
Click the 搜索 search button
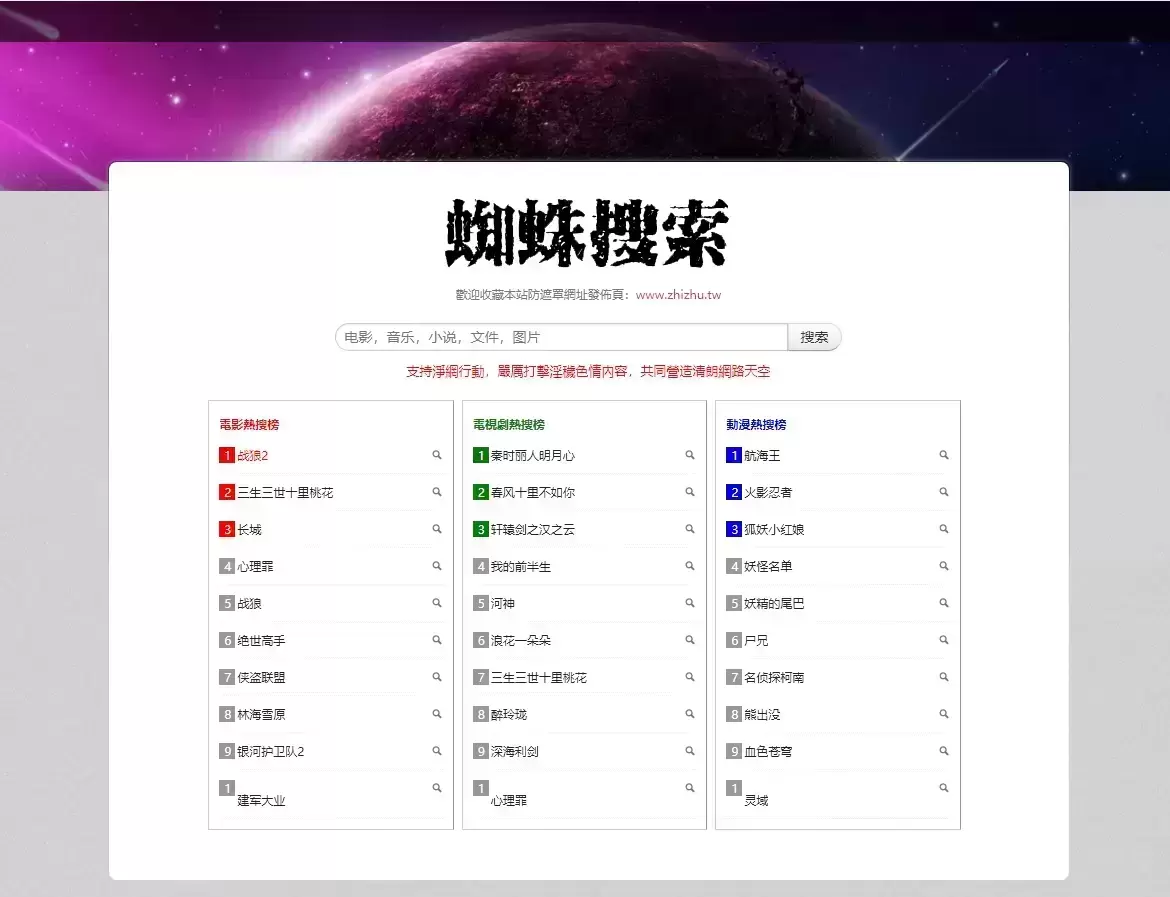point(814,338)
